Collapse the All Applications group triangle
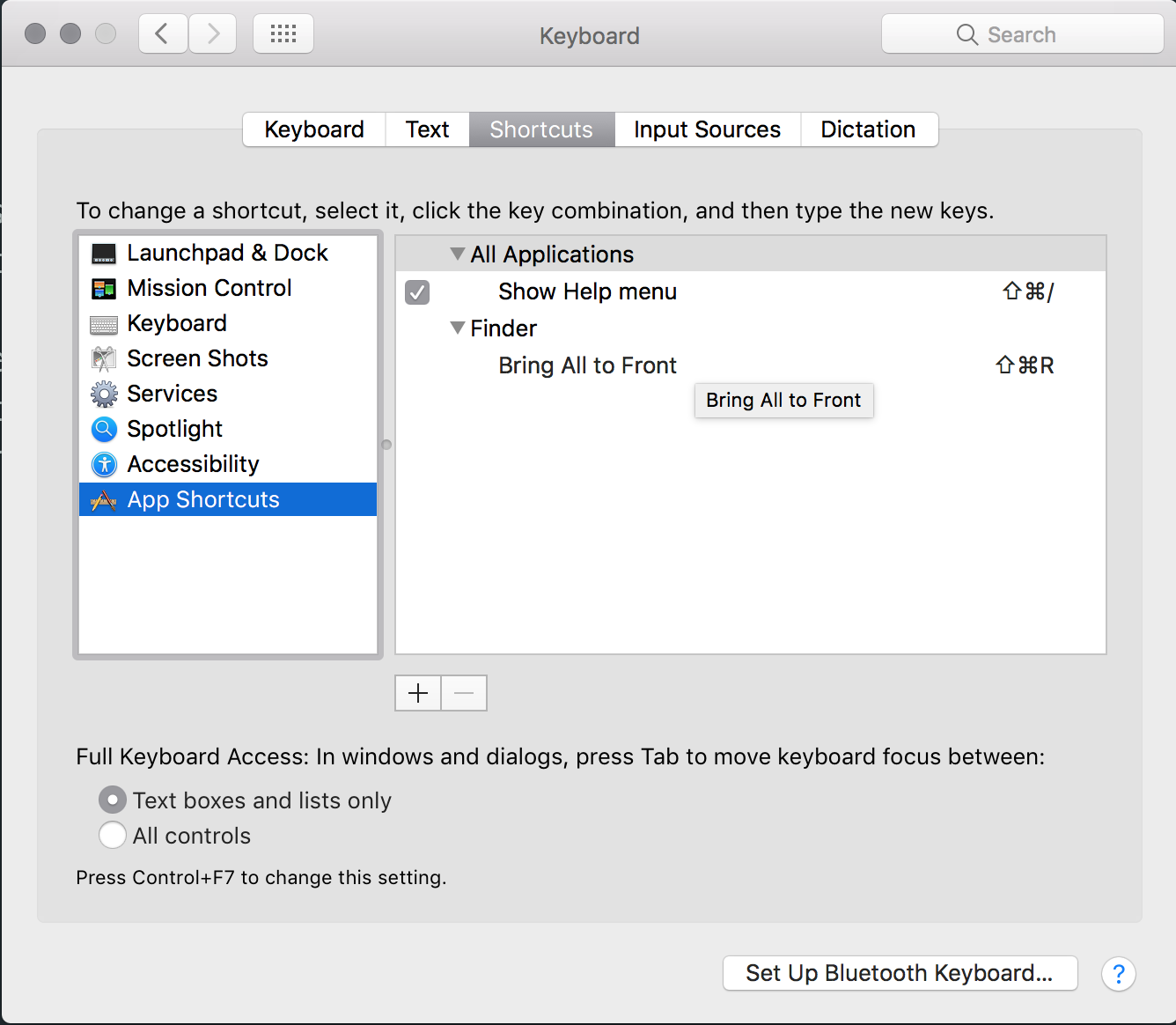Screen dimensions: 1176x1025 458,254
